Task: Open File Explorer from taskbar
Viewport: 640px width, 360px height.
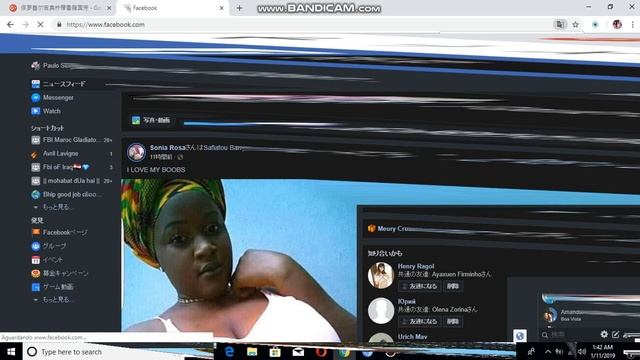Action: pyautogui.click(x=252, y=351)
